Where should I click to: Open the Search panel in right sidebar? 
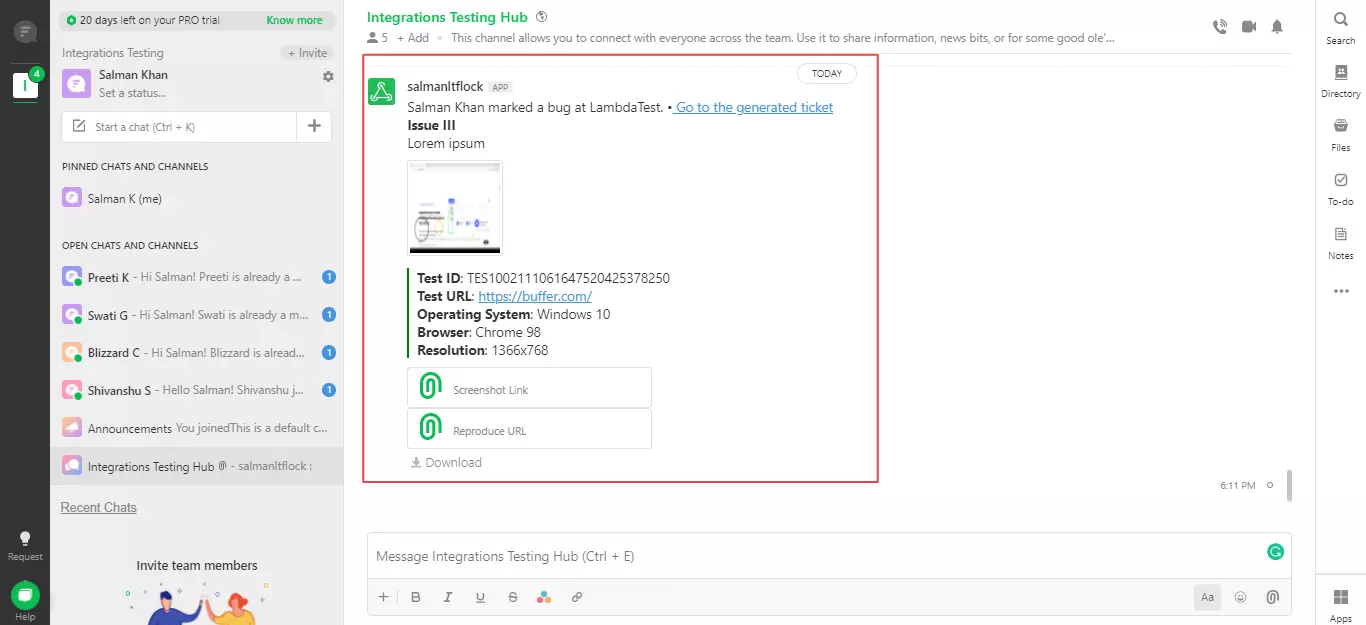1340,28
